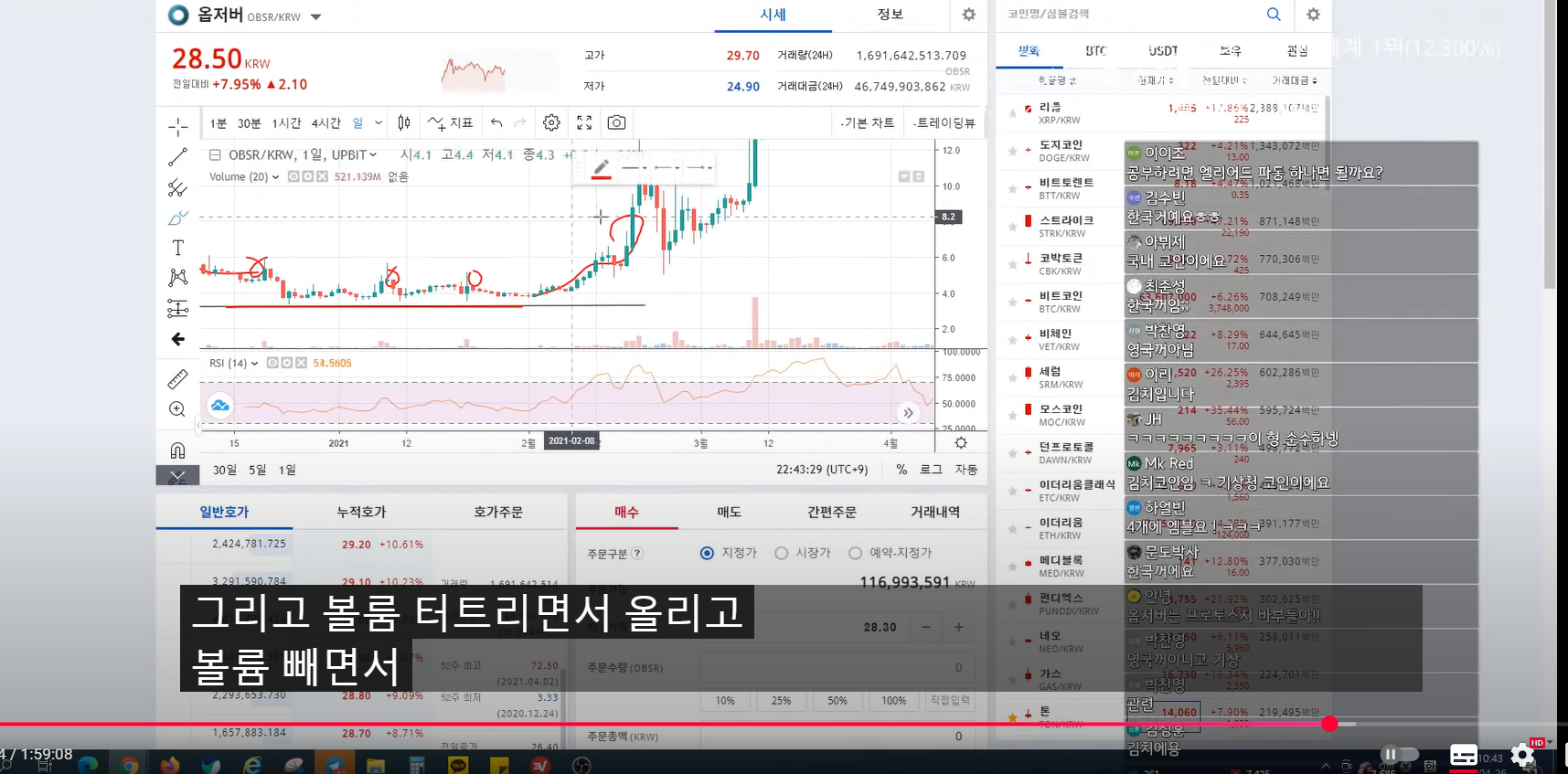Open the 거래내역 tab
The width and height of the screenshot is (1568, 774).
[935, 513]
